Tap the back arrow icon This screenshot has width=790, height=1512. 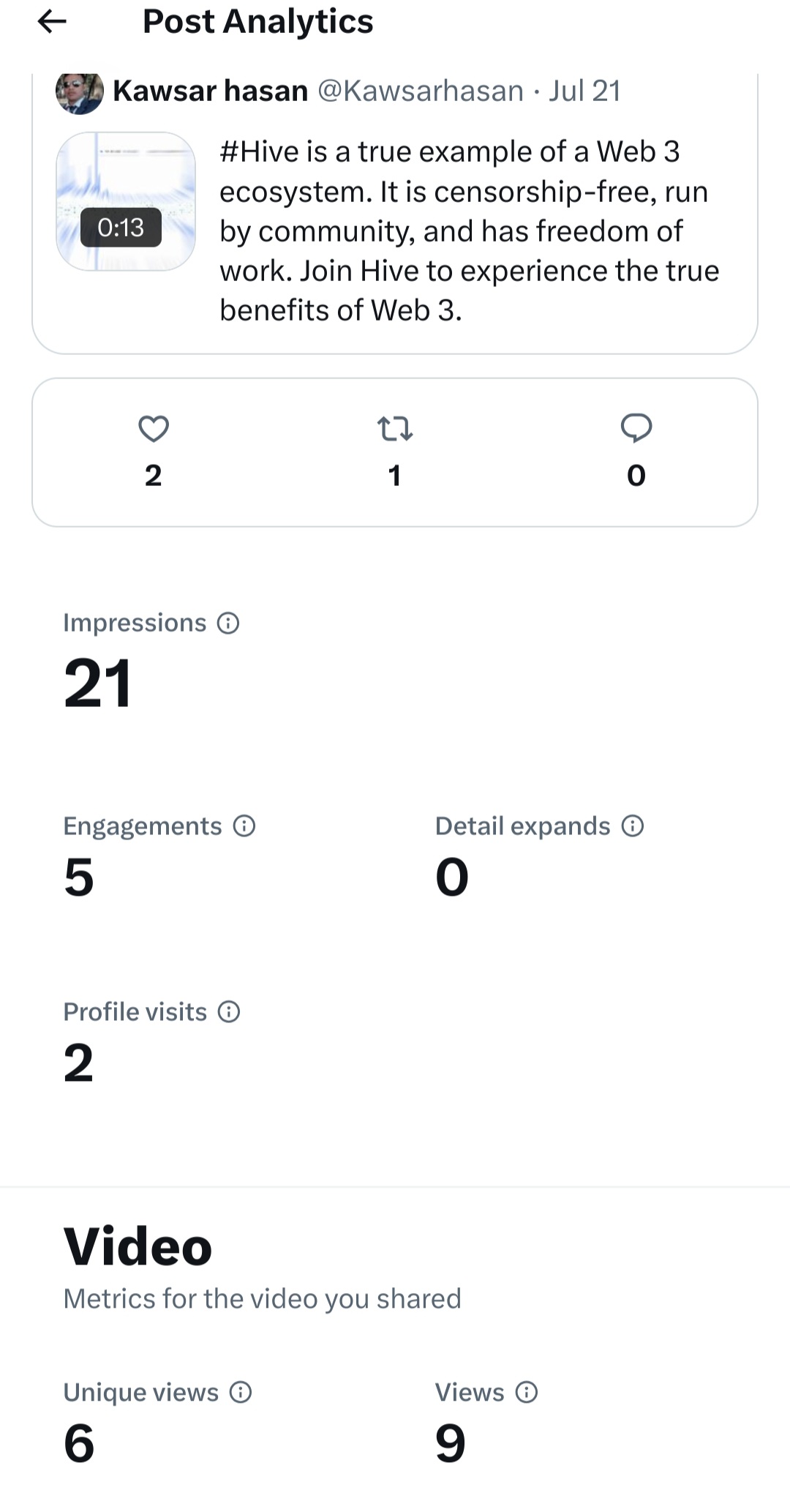52,22
